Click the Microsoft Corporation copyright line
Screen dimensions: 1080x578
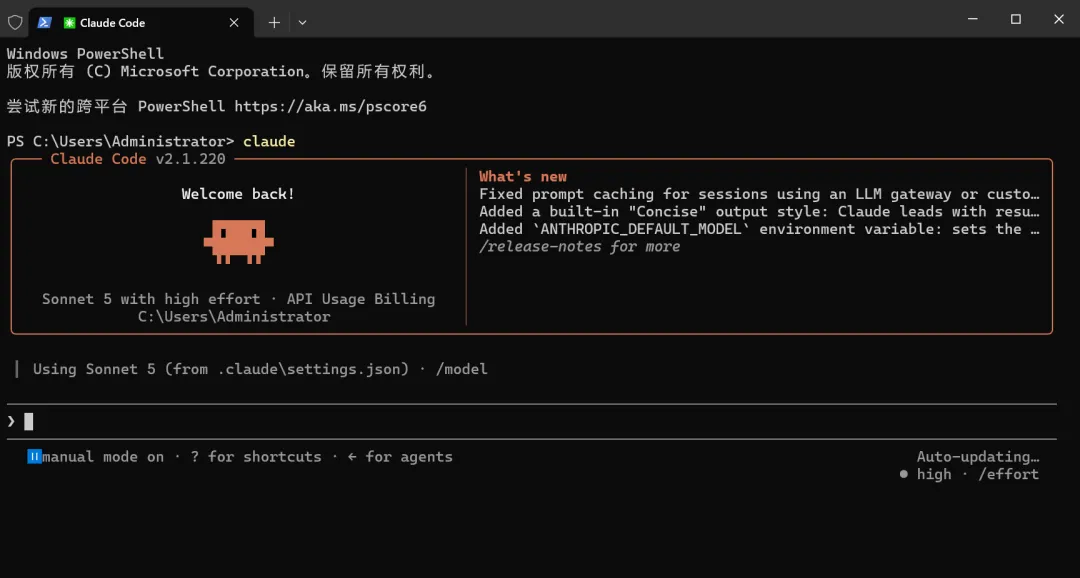tap(221, 72)
